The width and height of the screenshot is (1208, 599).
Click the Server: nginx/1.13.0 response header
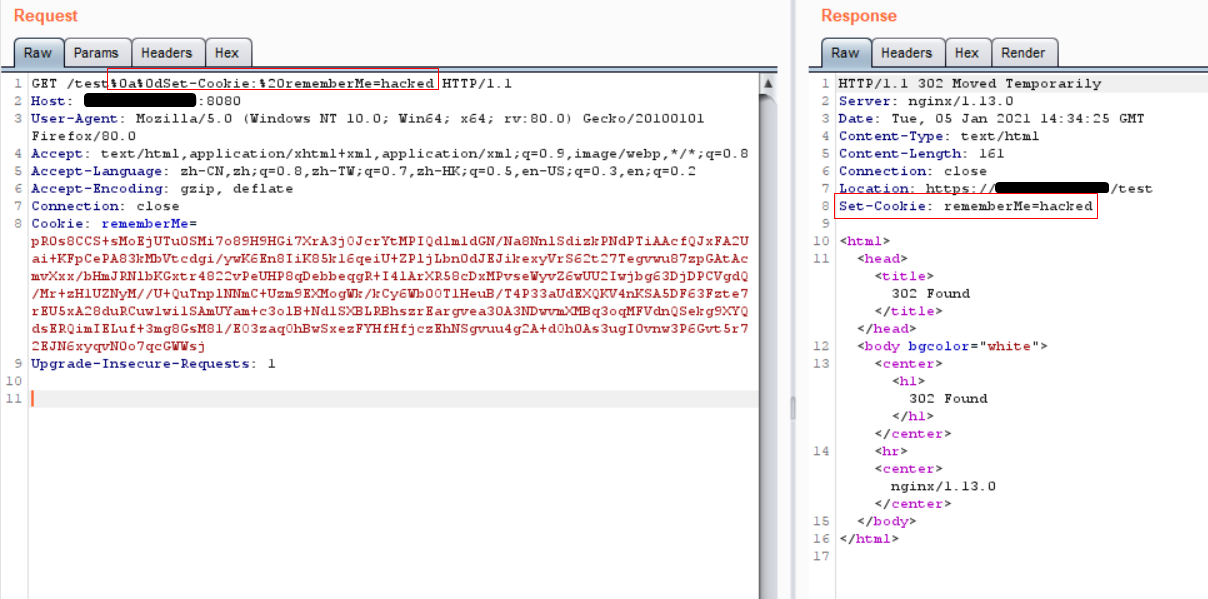tap(925, 101)
